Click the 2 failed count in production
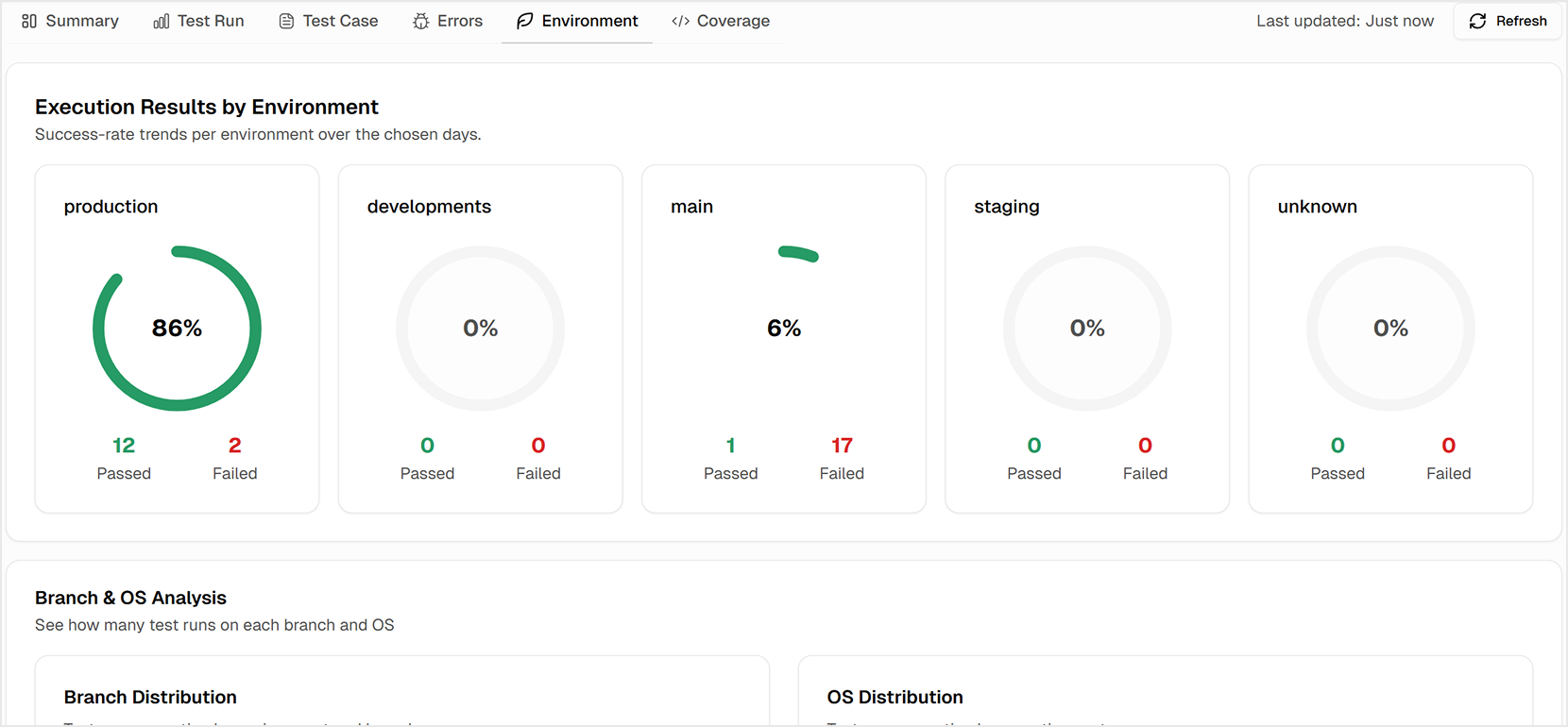Screen dimensions: 1568x727 click(x=234, y=445)
